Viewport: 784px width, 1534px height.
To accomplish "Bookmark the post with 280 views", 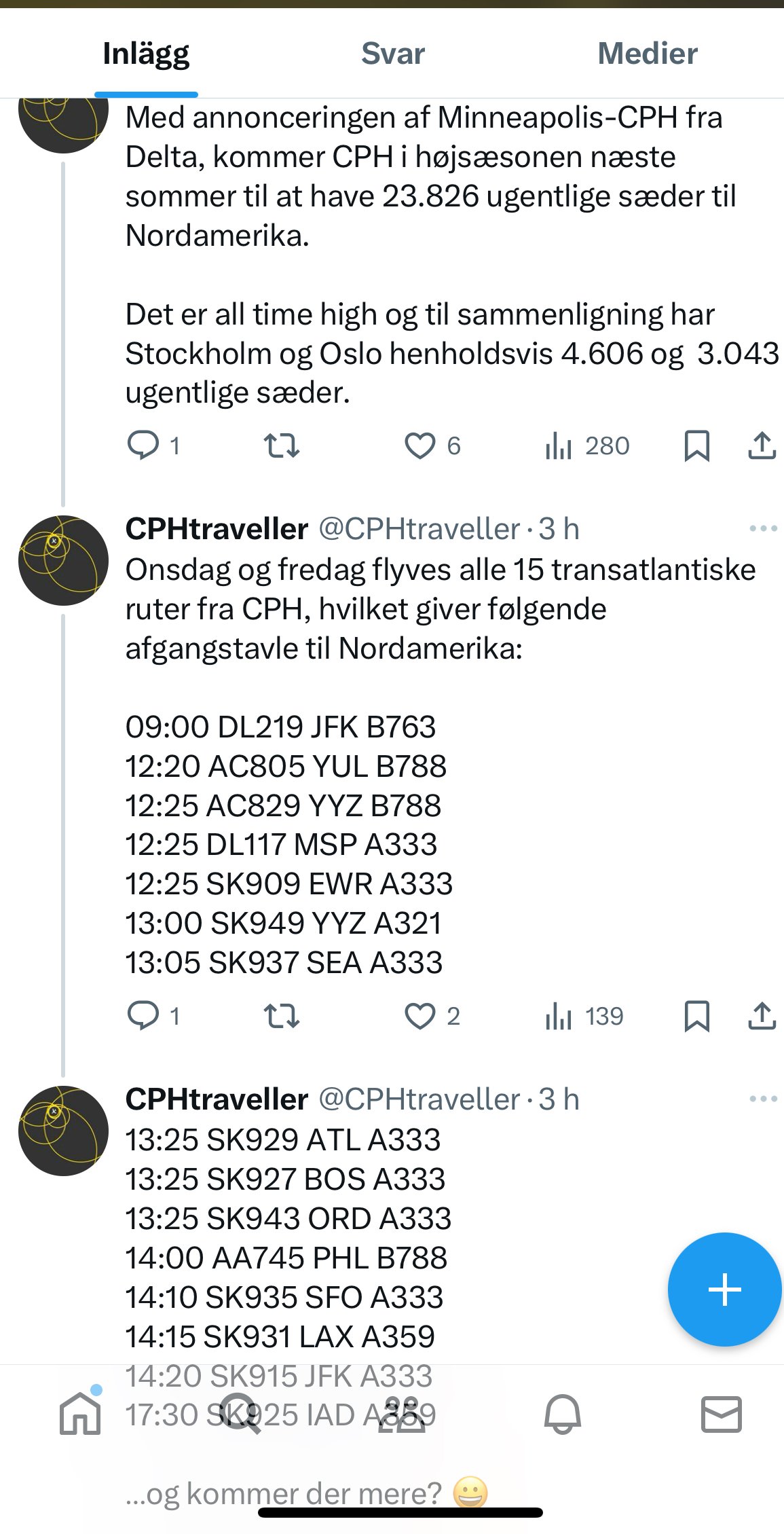I will tap(696, 446).
